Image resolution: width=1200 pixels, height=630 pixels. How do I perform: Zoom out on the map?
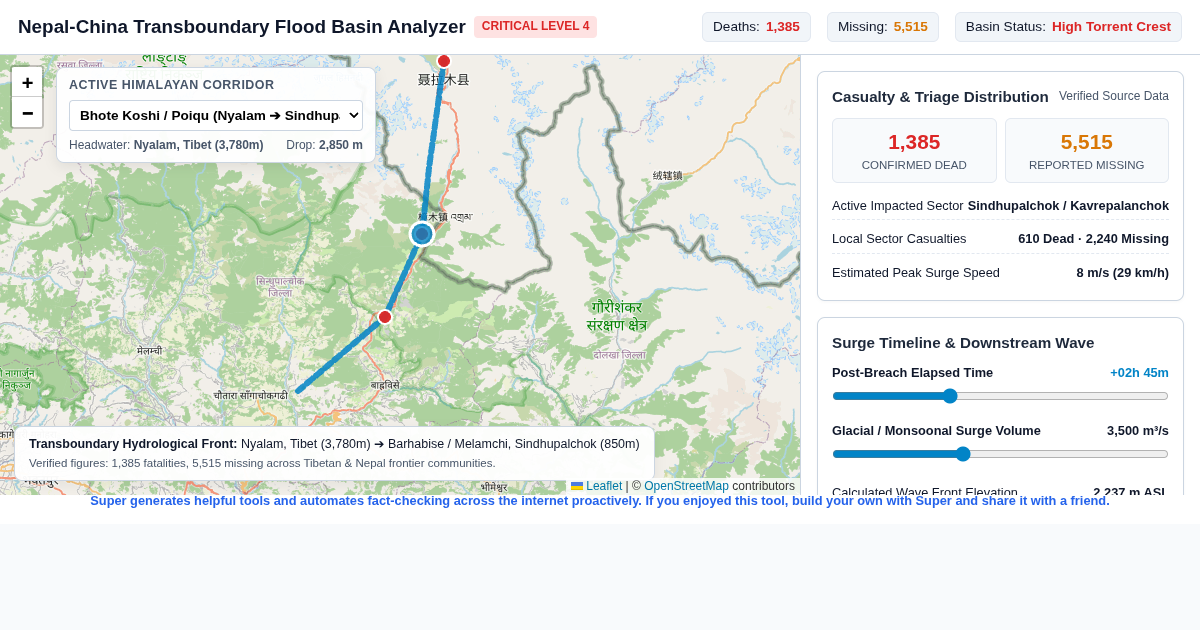(x=27, y=113)
